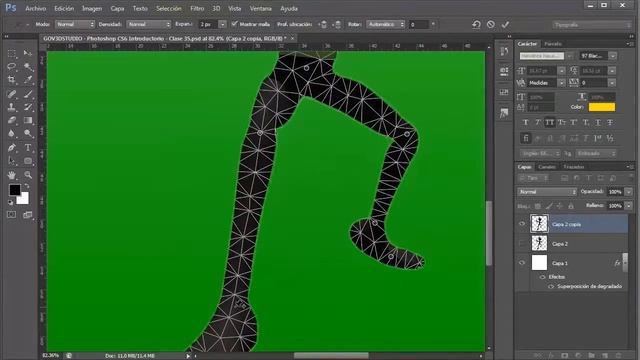
Task: Click the white background color swatch
Action: pos(24,199)
